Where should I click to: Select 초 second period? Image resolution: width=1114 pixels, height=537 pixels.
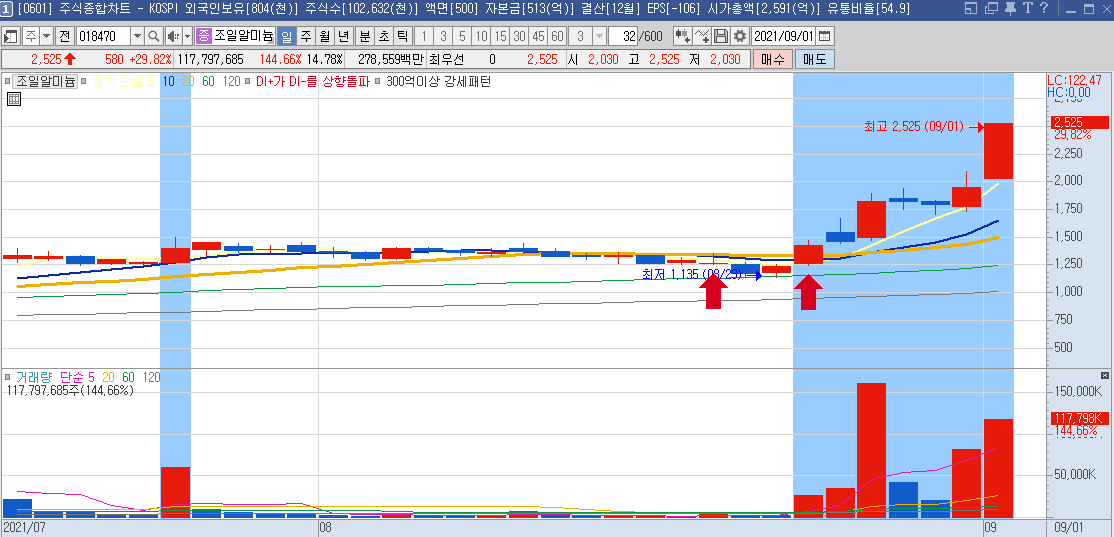[x=384, y=36]
